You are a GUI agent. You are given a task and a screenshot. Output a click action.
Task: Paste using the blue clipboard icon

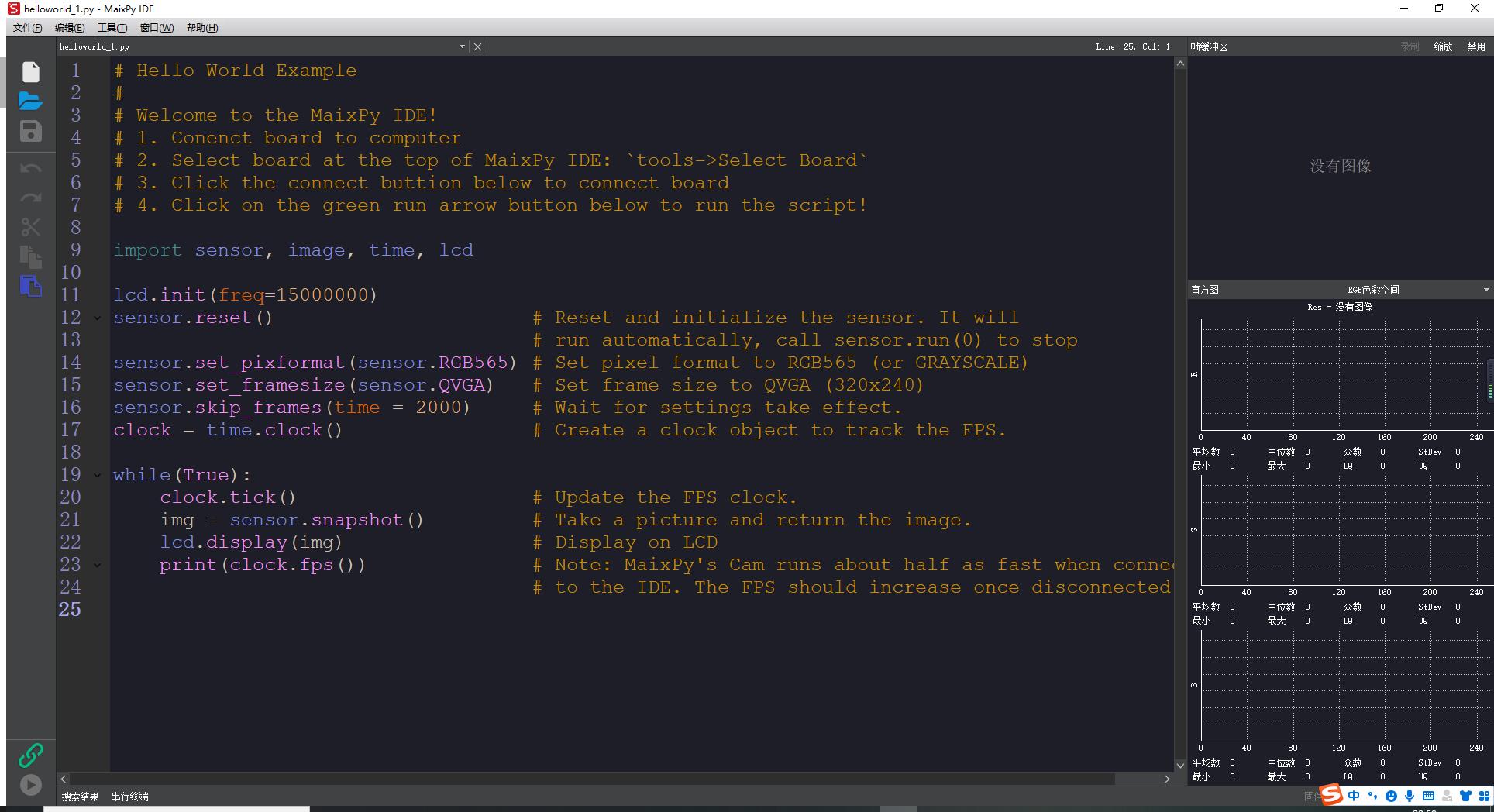point(31,286)
